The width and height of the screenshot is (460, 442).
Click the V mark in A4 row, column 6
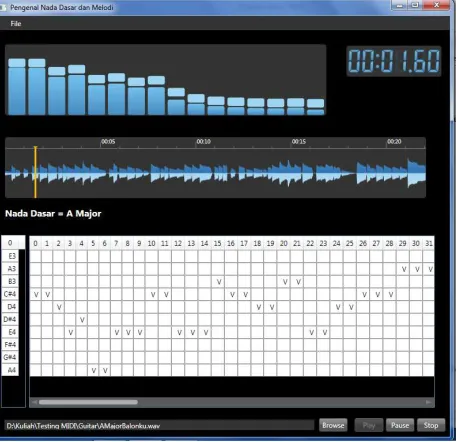[105, 371]
